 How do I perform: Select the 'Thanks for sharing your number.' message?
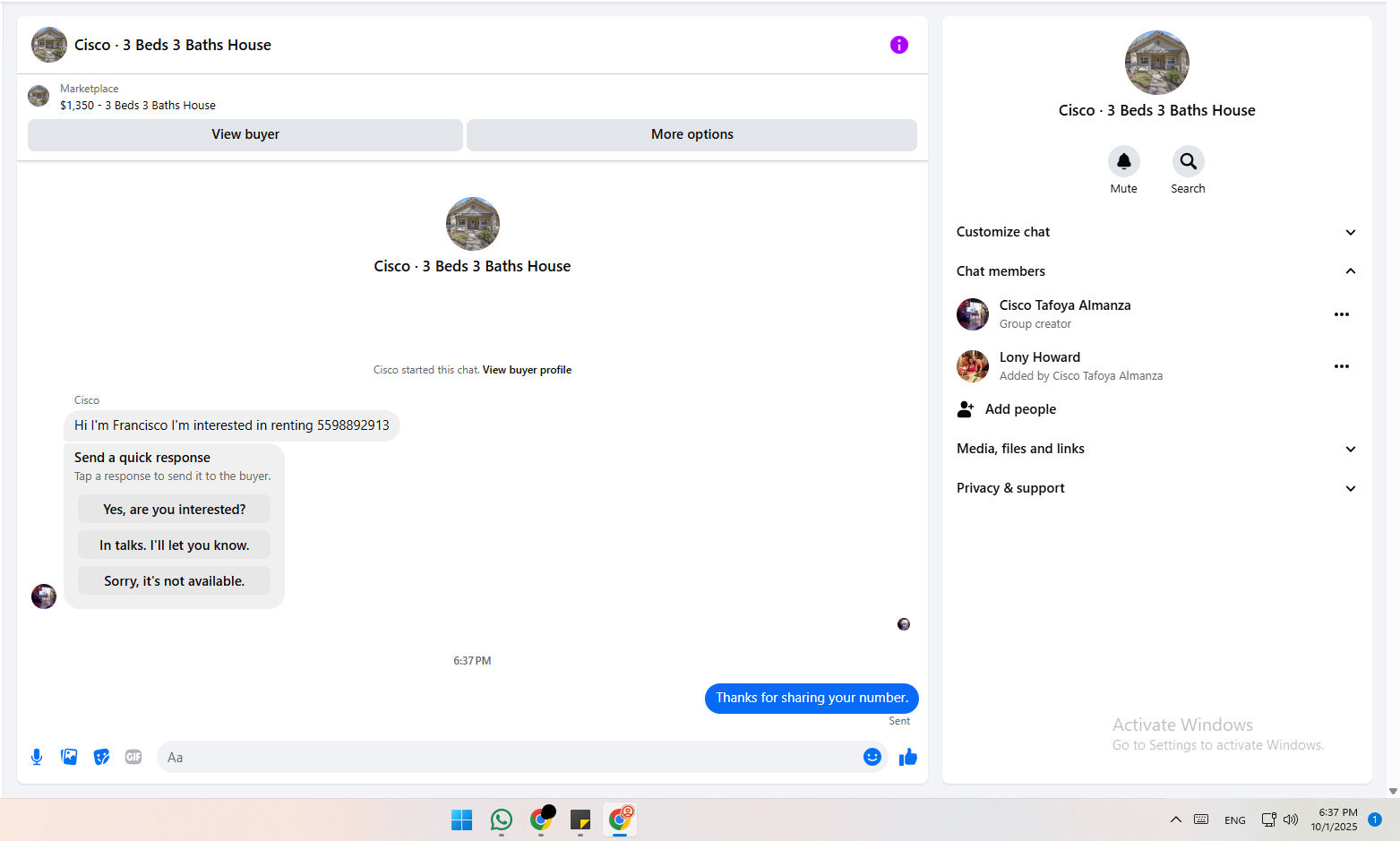812,699
